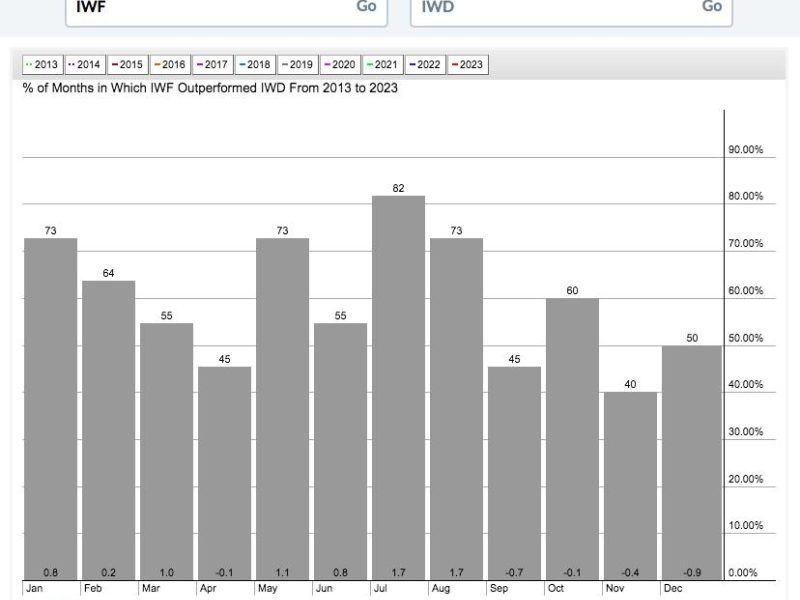Toggle the 2015 year series
The width and height of the screenshot is (800, 600).
[x=128, y=65]
